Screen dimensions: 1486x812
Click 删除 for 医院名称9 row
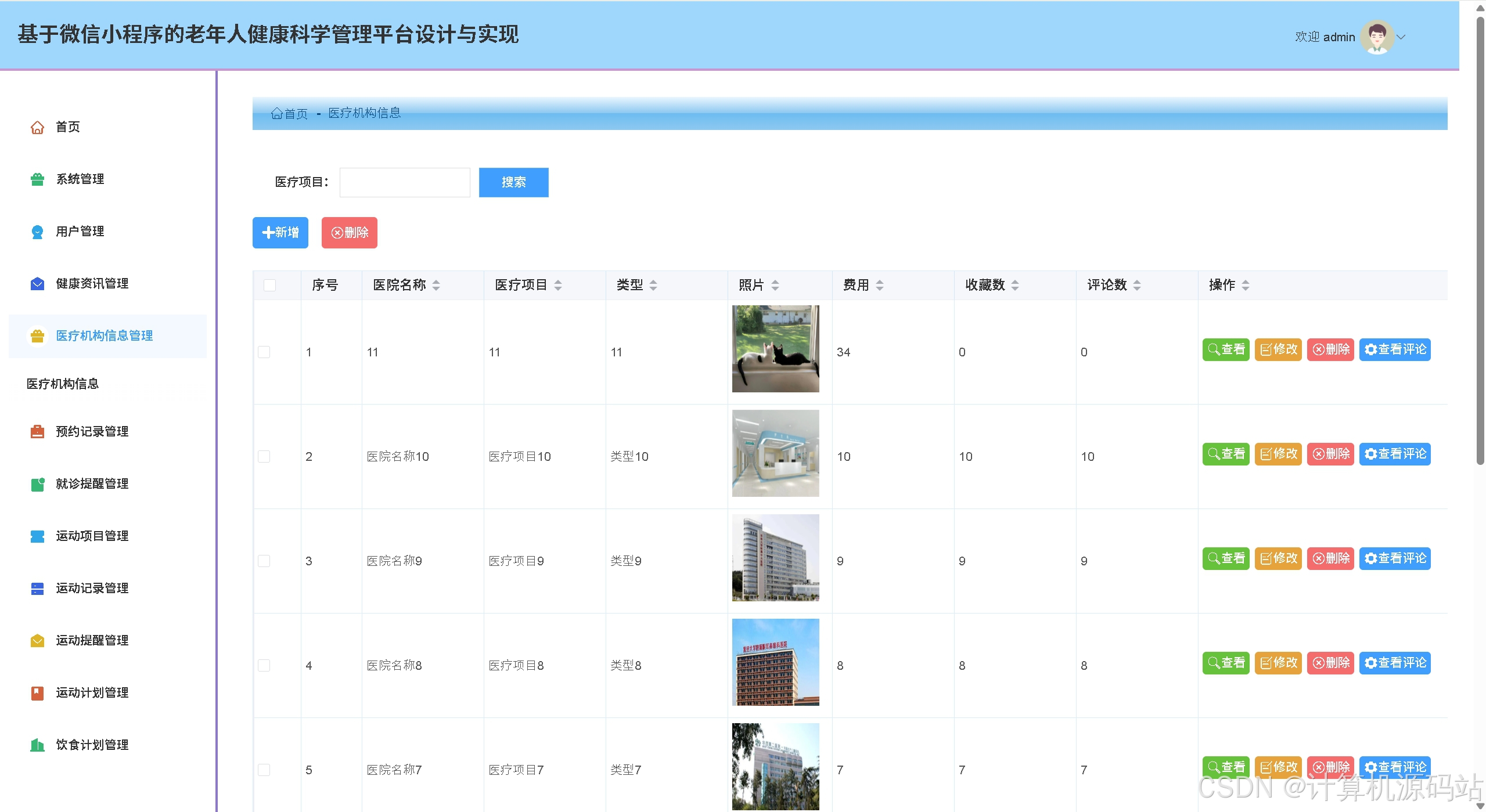(x=1330, y=558)
